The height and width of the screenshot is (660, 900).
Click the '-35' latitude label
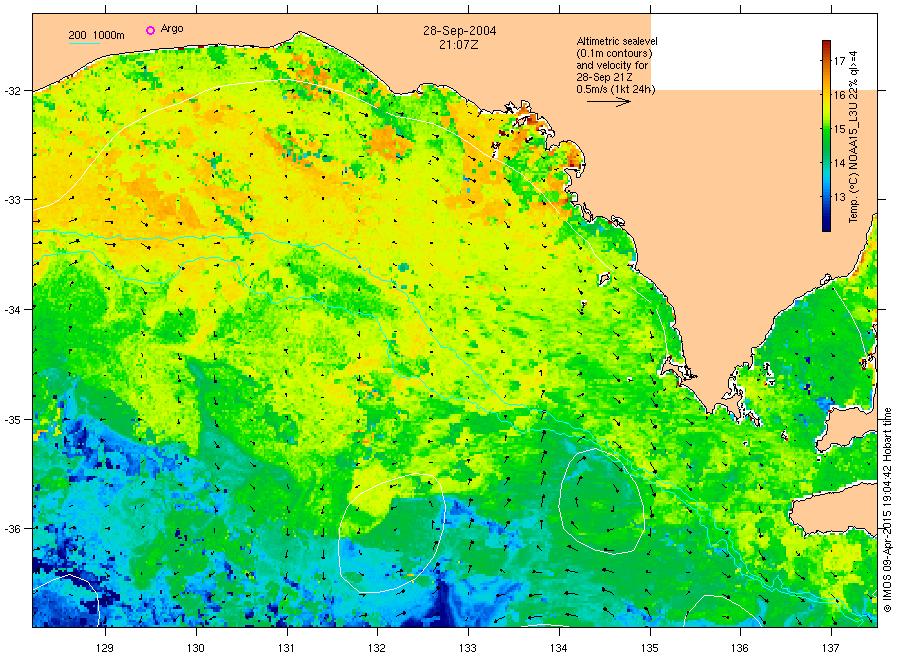(12, 420)
